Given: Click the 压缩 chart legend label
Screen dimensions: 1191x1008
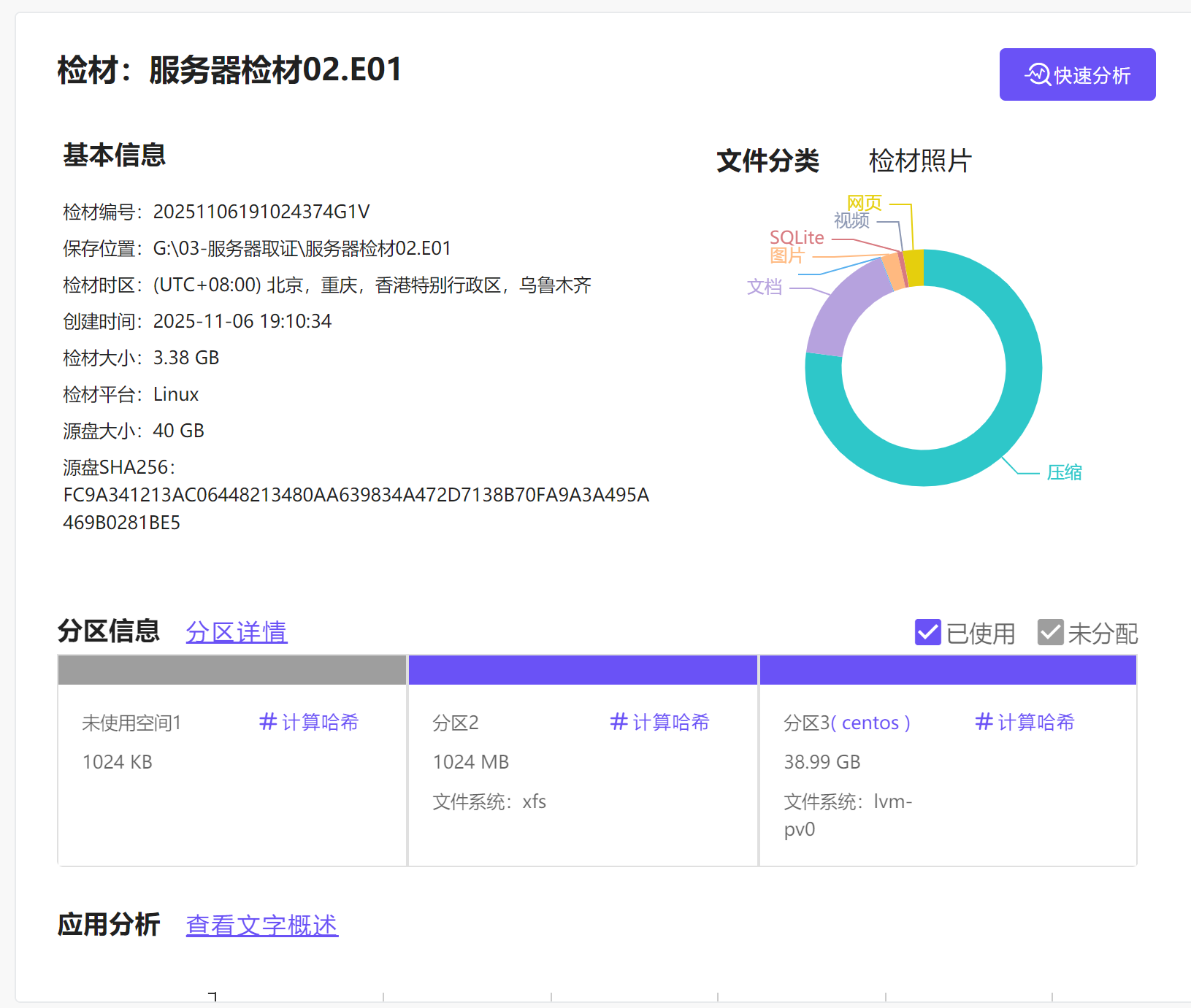Looking at the screenshot, I should point(1064,473).
